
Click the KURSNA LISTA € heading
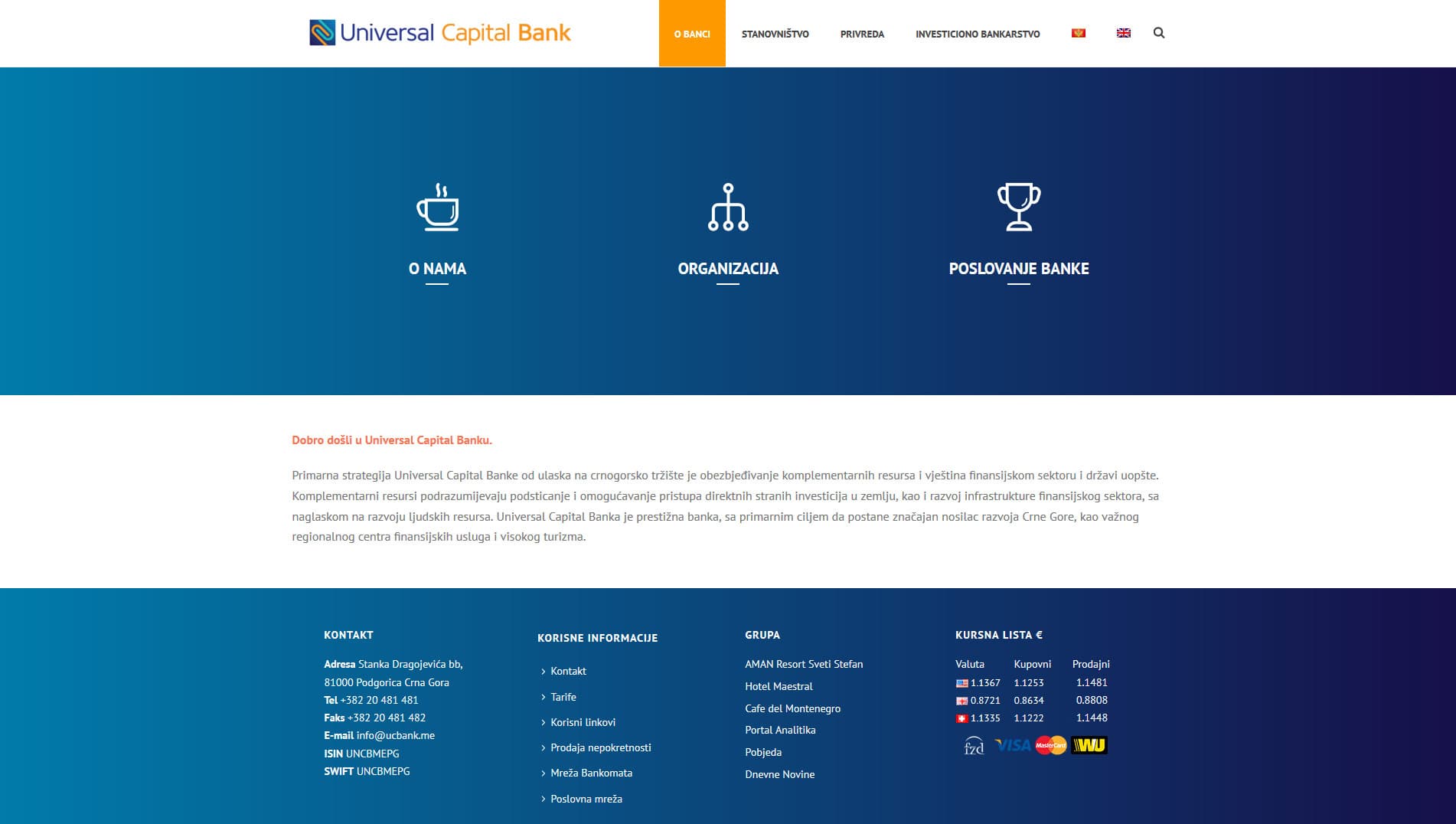pos(999,635)
